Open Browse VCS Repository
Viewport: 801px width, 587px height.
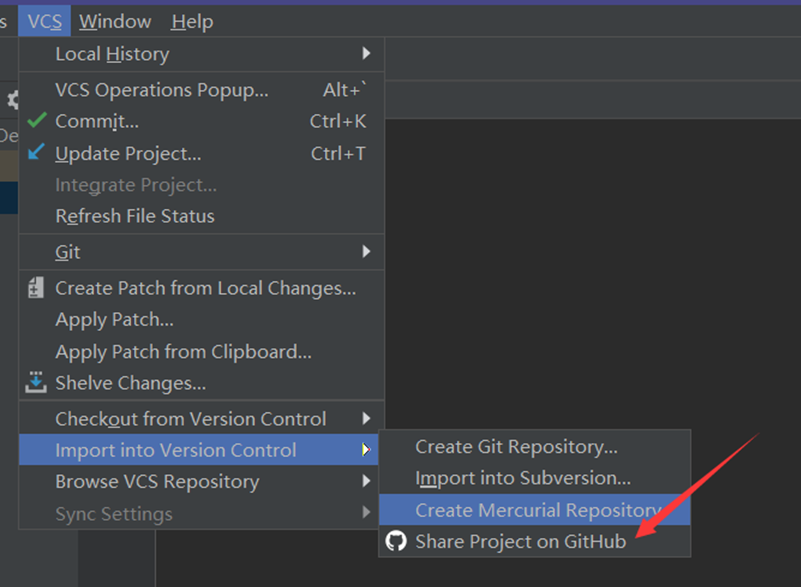199,481
